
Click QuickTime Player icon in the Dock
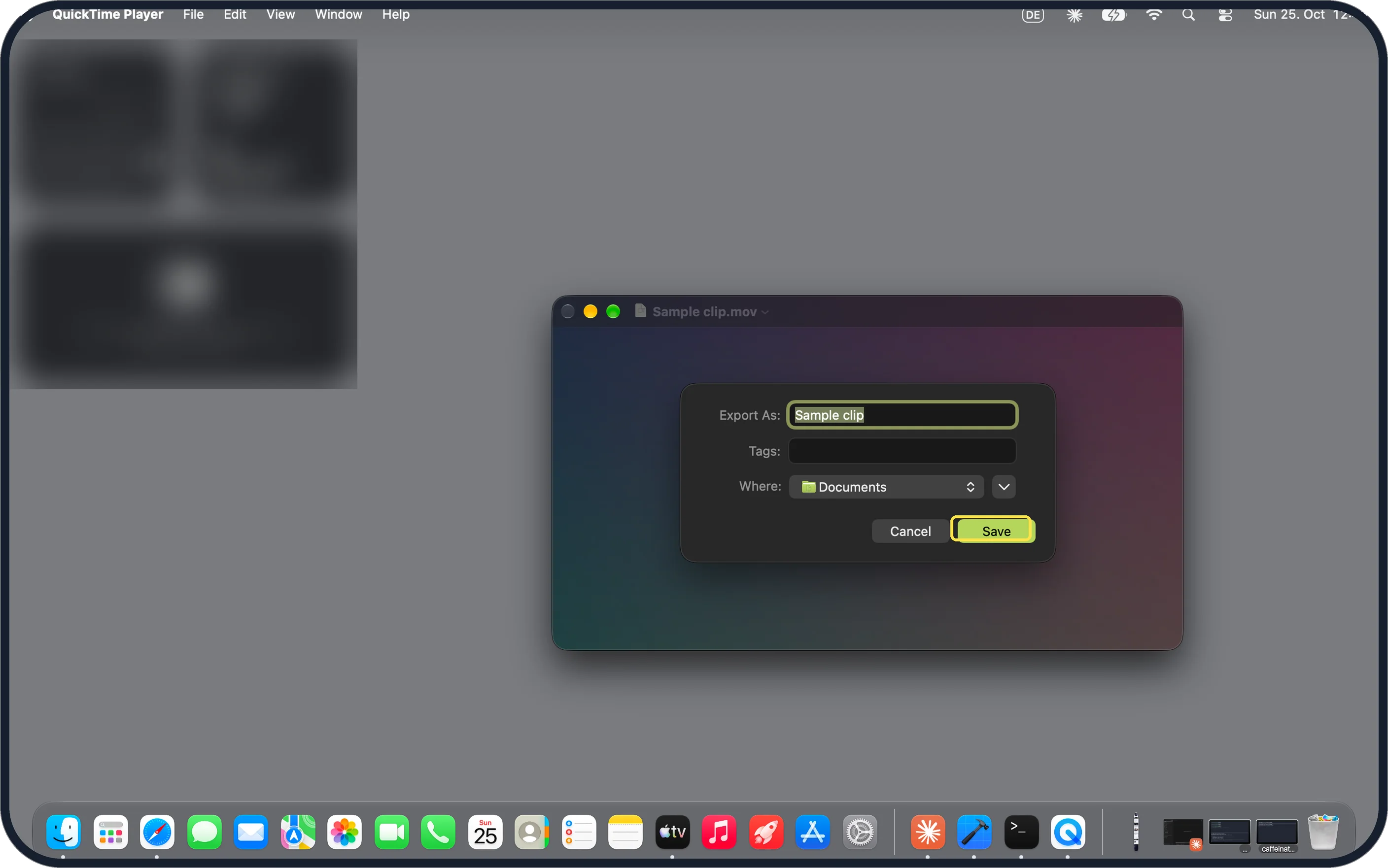[1068, 832]
